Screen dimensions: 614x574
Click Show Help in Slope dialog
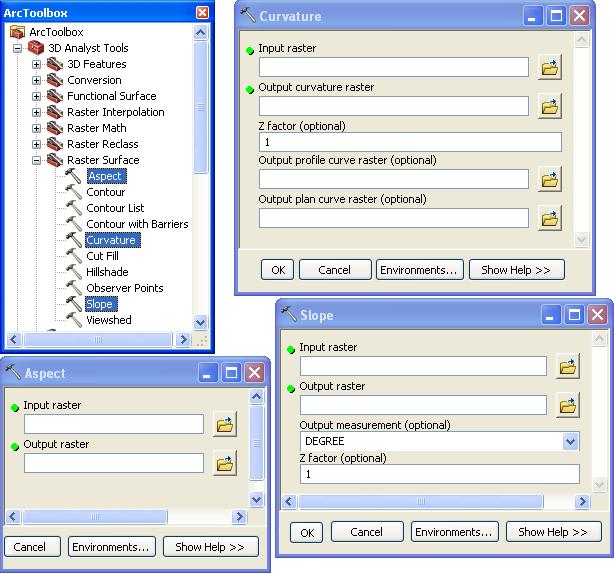coord(554,532)
